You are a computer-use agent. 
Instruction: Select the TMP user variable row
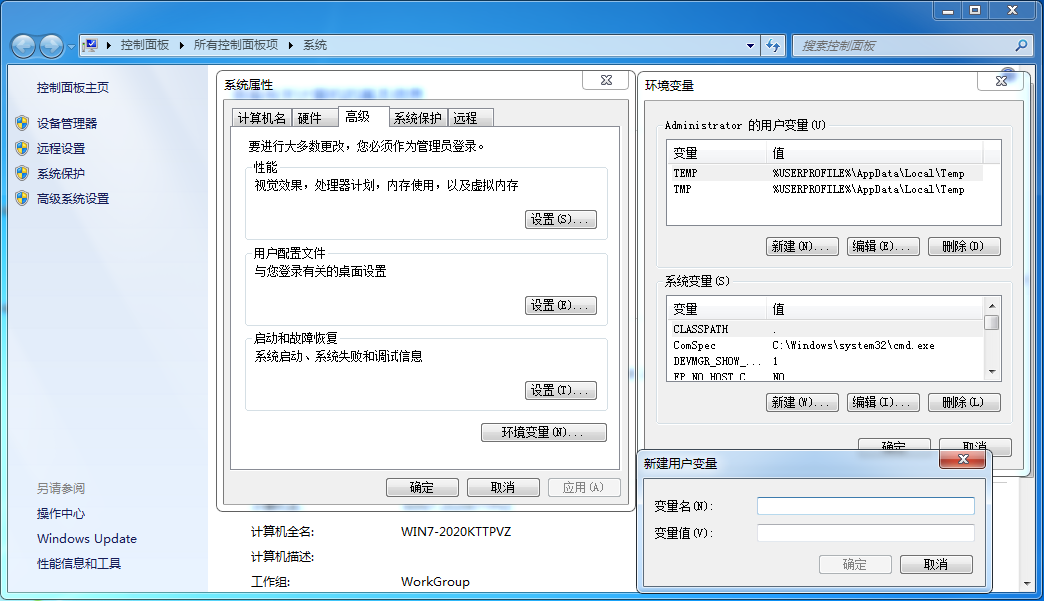coord(825,189)
